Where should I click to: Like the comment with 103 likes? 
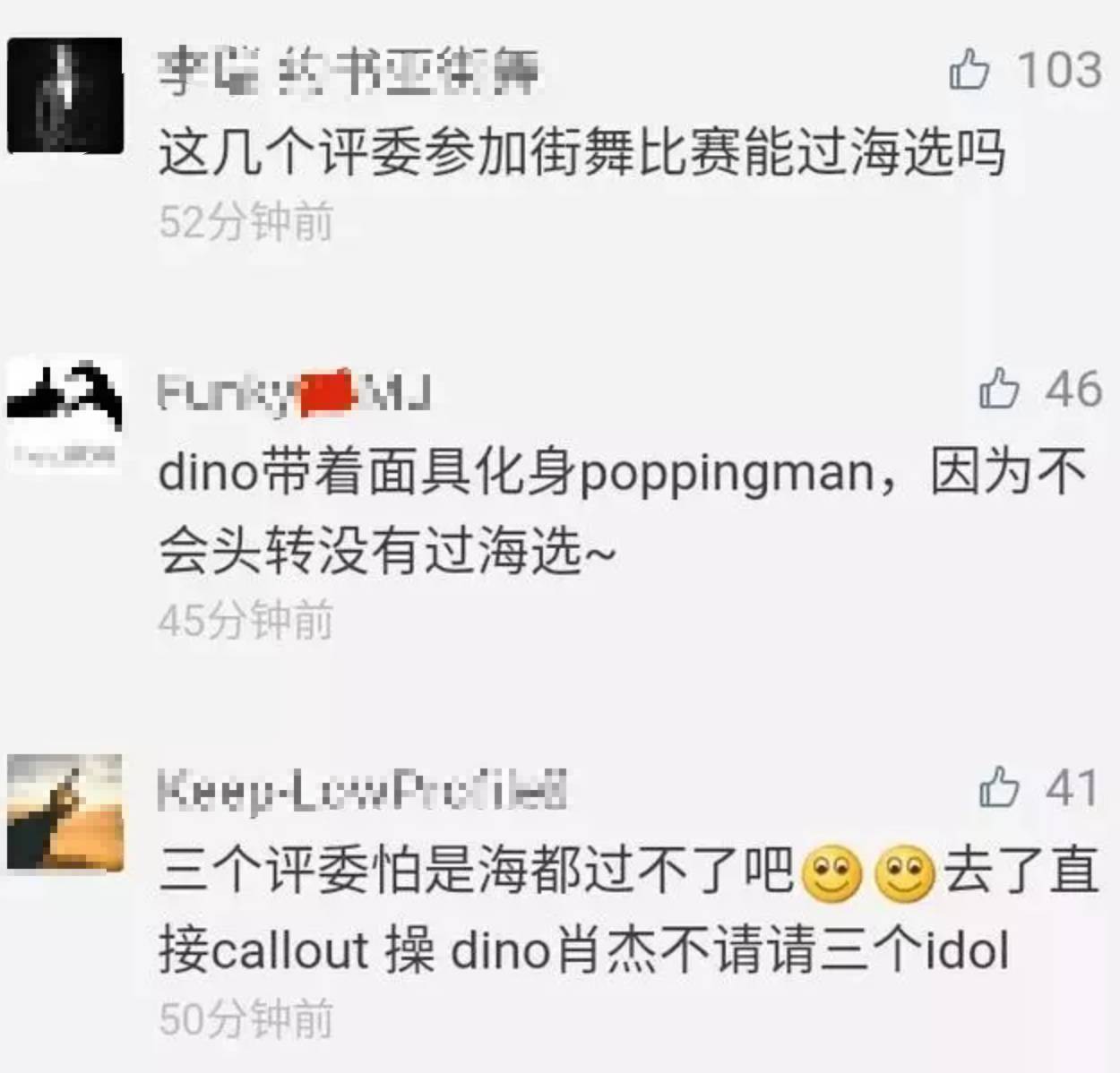click(969, 69)
